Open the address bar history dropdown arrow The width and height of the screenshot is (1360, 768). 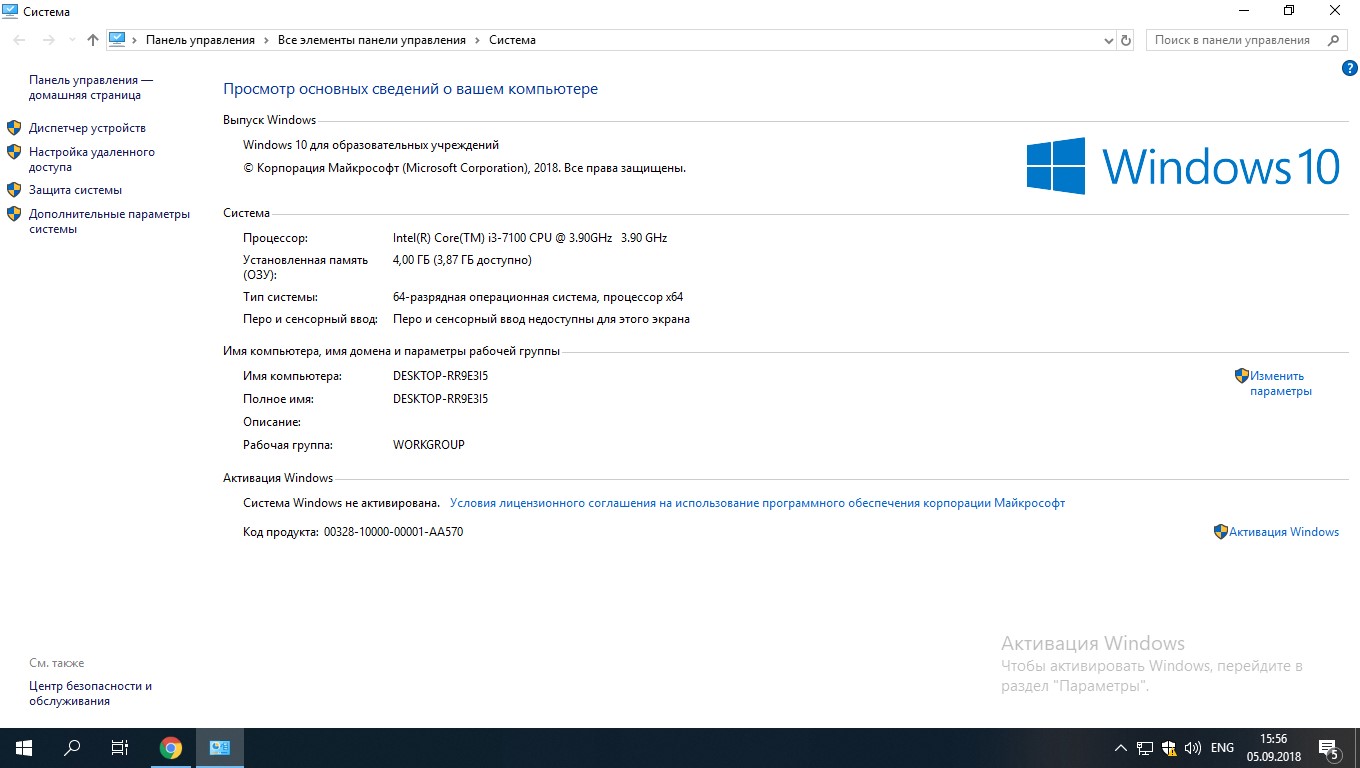tap(1108, 41)
